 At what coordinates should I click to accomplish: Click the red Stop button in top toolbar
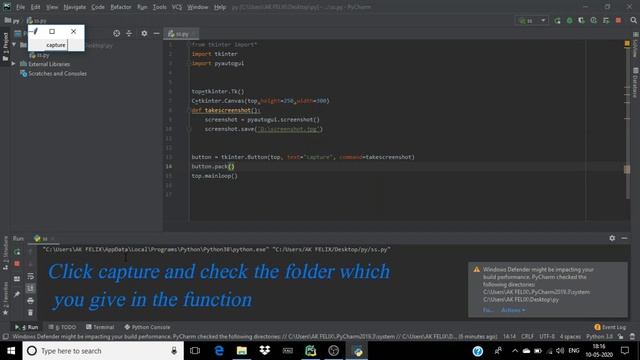[x=618, y=20]
